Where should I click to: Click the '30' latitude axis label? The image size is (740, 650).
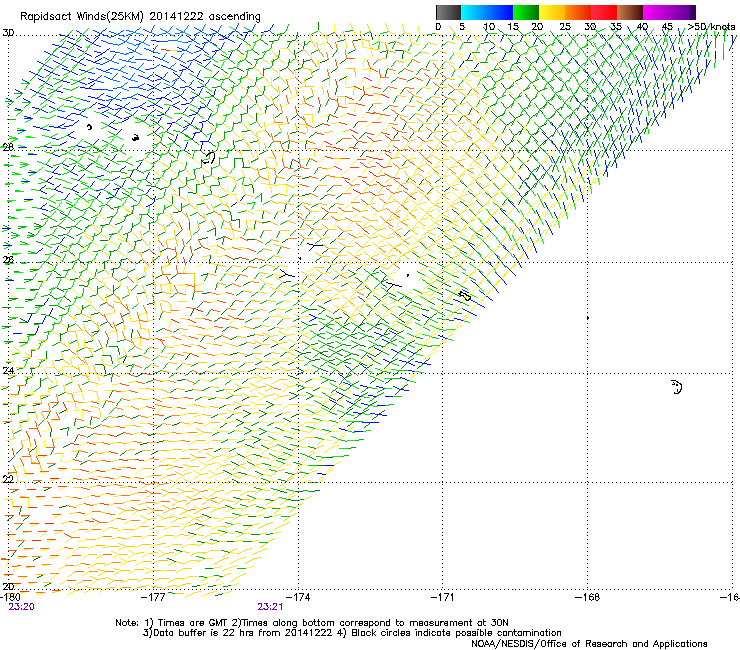(x=8, y=33)
